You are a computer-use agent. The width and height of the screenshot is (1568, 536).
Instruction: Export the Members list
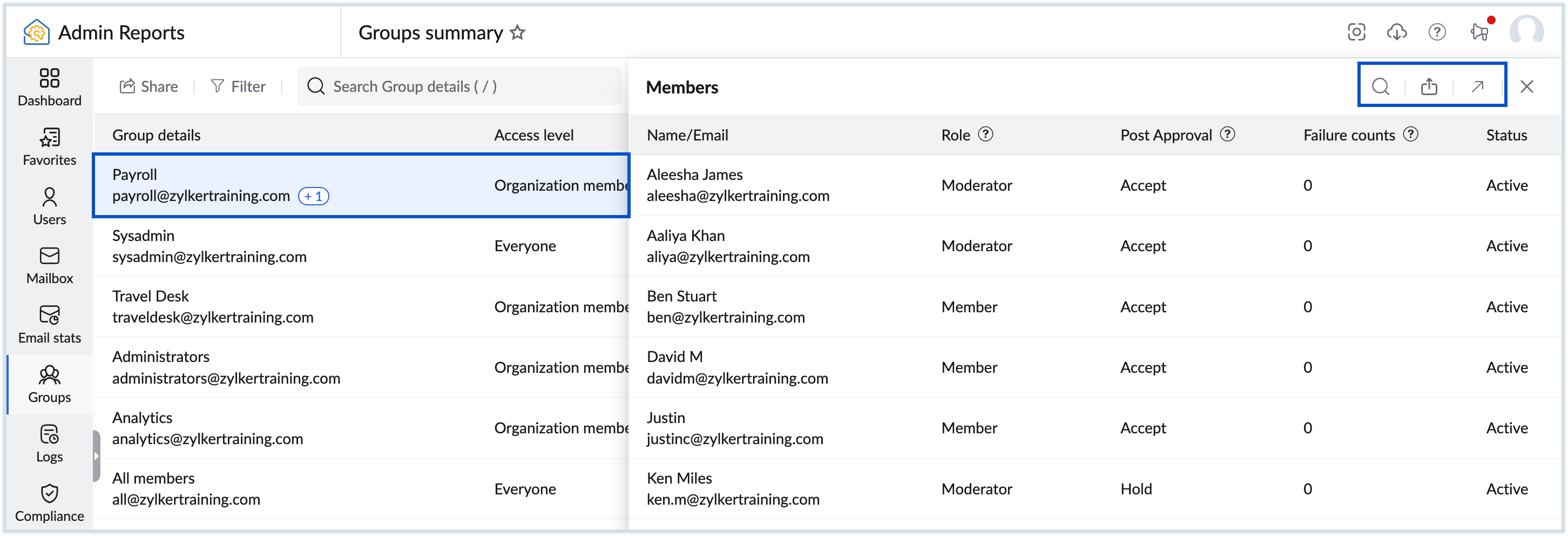click(1429, 86)
